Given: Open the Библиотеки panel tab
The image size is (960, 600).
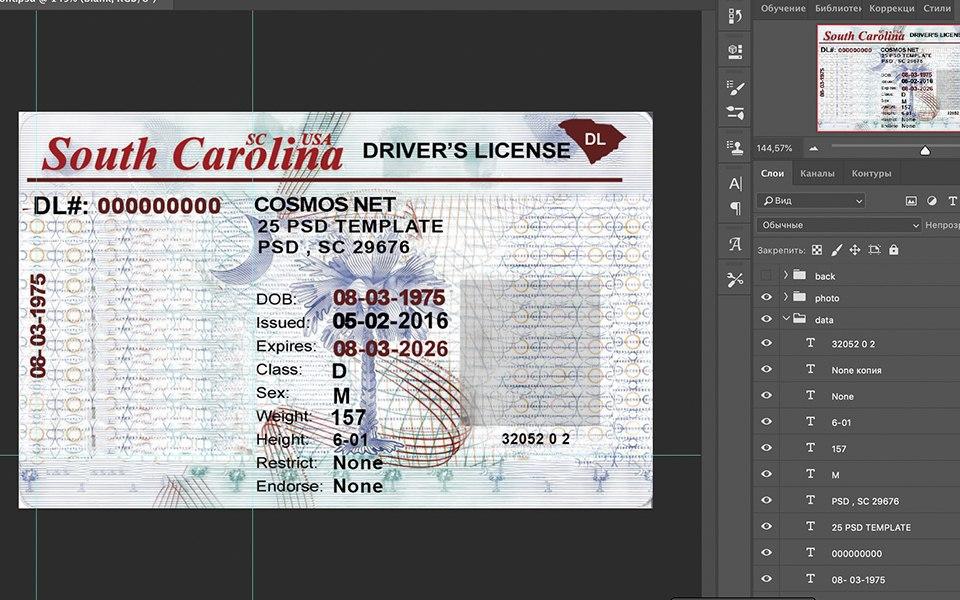Looking at the screenshot, I should [838, 9].
